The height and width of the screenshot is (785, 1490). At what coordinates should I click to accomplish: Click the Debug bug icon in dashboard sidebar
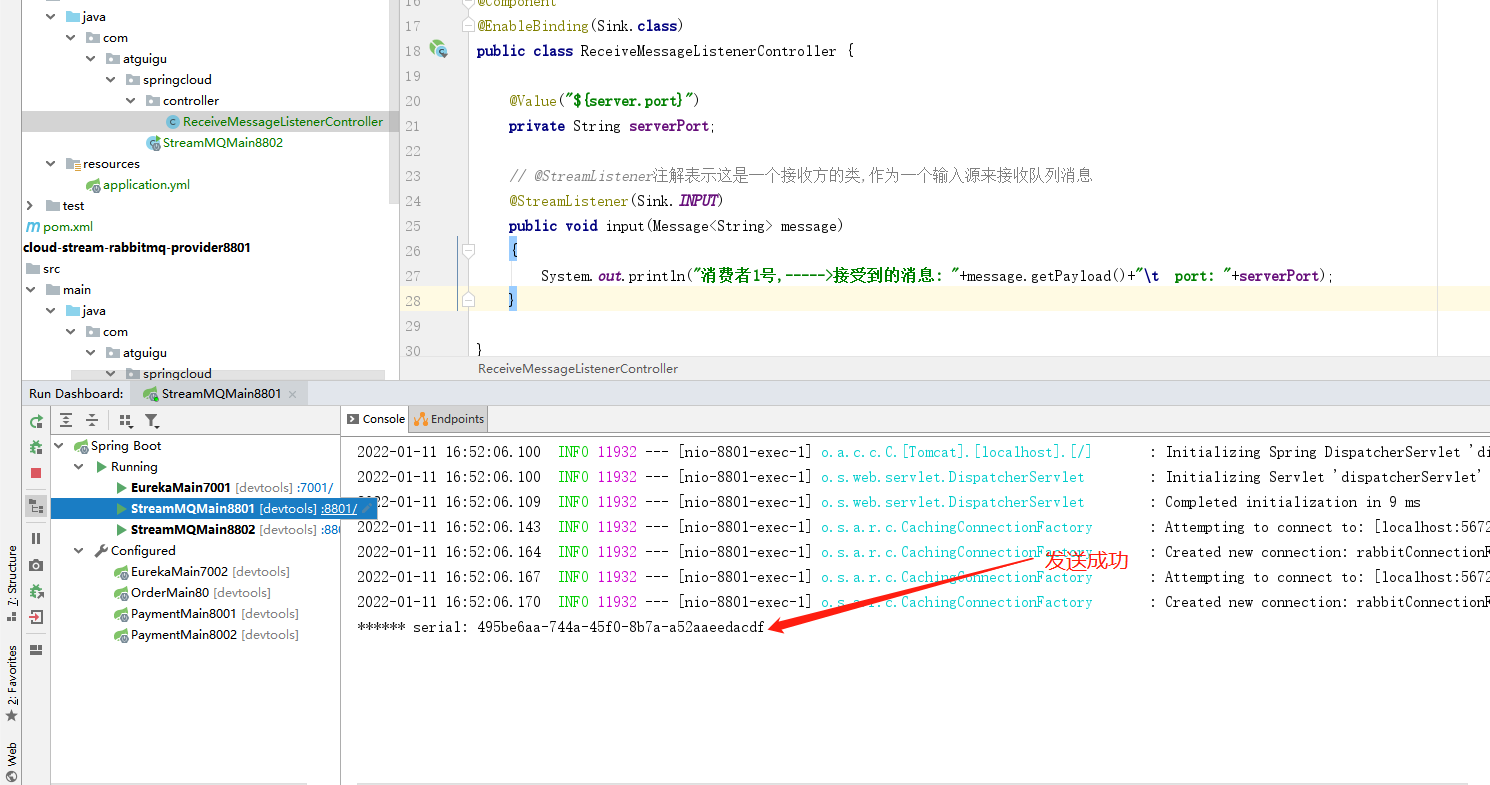(x=36, y=447)
